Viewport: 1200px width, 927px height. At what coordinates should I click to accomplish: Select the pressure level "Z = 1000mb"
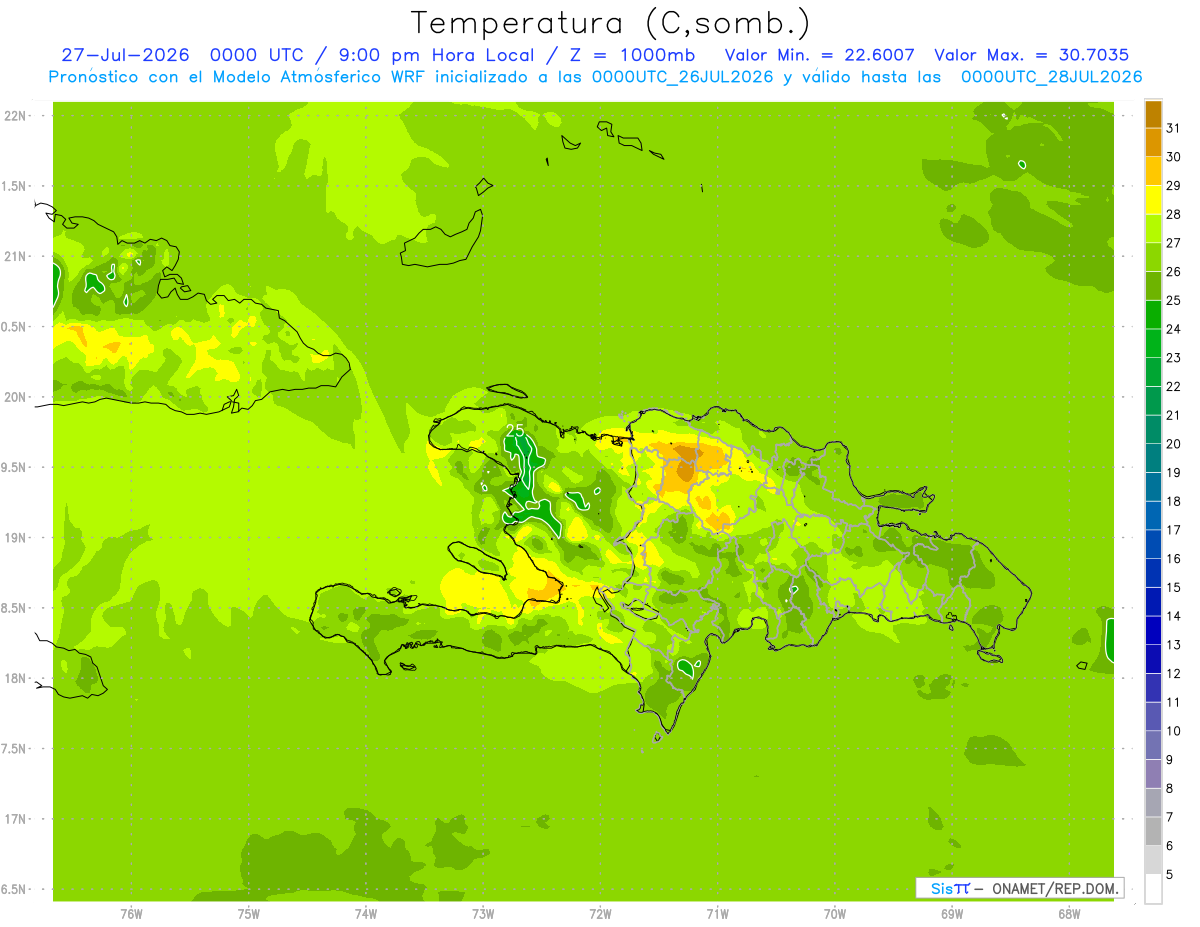coord(630,55)
